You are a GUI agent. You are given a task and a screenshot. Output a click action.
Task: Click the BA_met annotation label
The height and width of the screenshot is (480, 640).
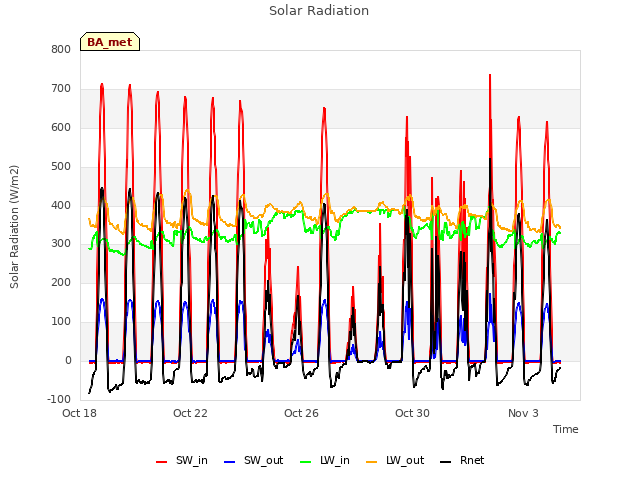(110, 42)
